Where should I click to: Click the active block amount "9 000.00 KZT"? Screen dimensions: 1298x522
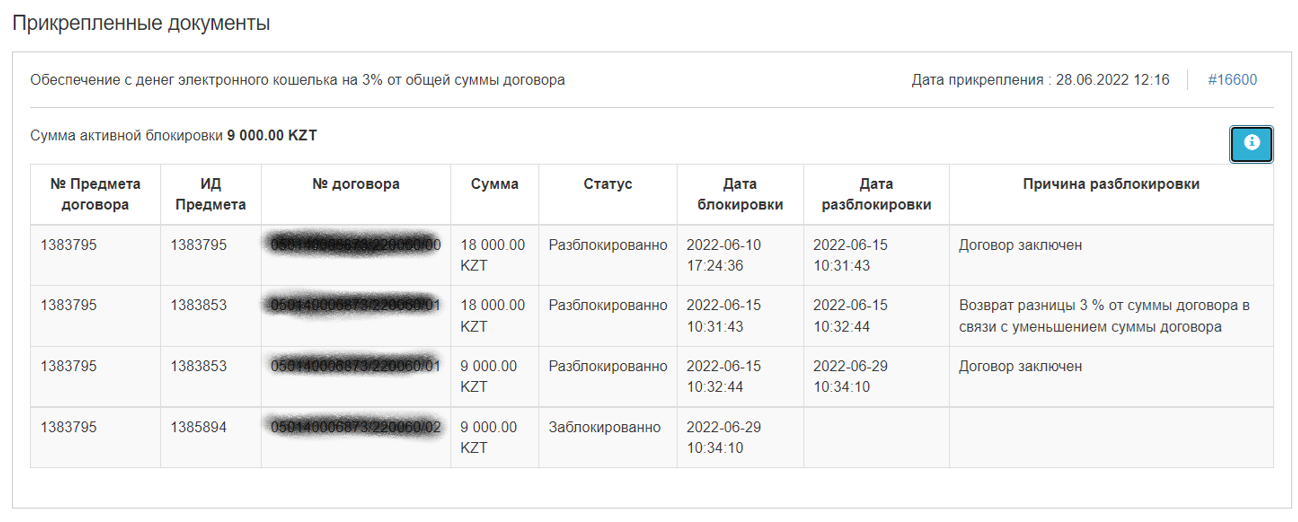[272, 135]
